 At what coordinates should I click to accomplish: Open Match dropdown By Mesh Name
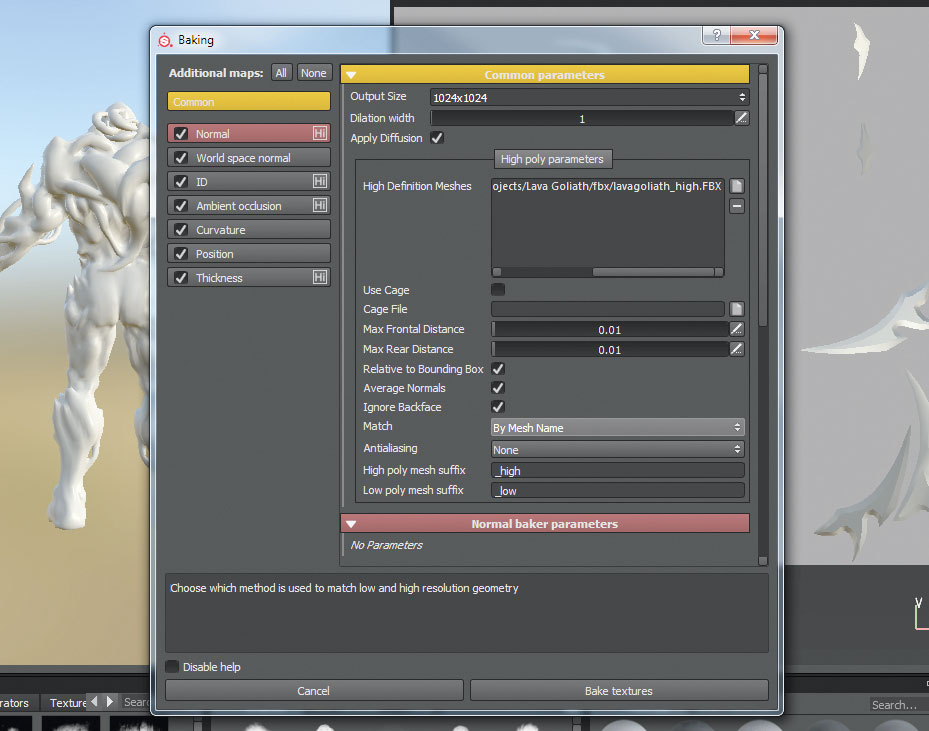point(617,427)
